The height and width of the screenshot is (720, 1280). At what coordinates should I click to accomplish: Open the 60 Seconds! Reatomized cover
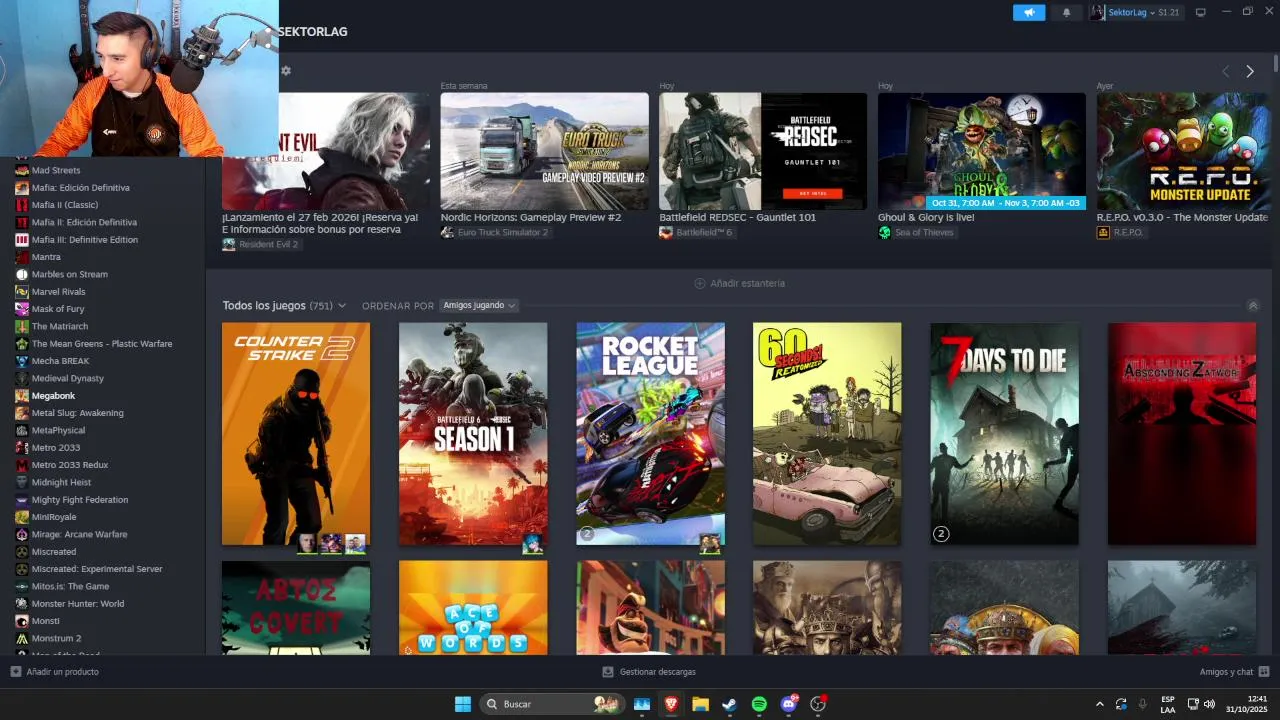[827, 433]
